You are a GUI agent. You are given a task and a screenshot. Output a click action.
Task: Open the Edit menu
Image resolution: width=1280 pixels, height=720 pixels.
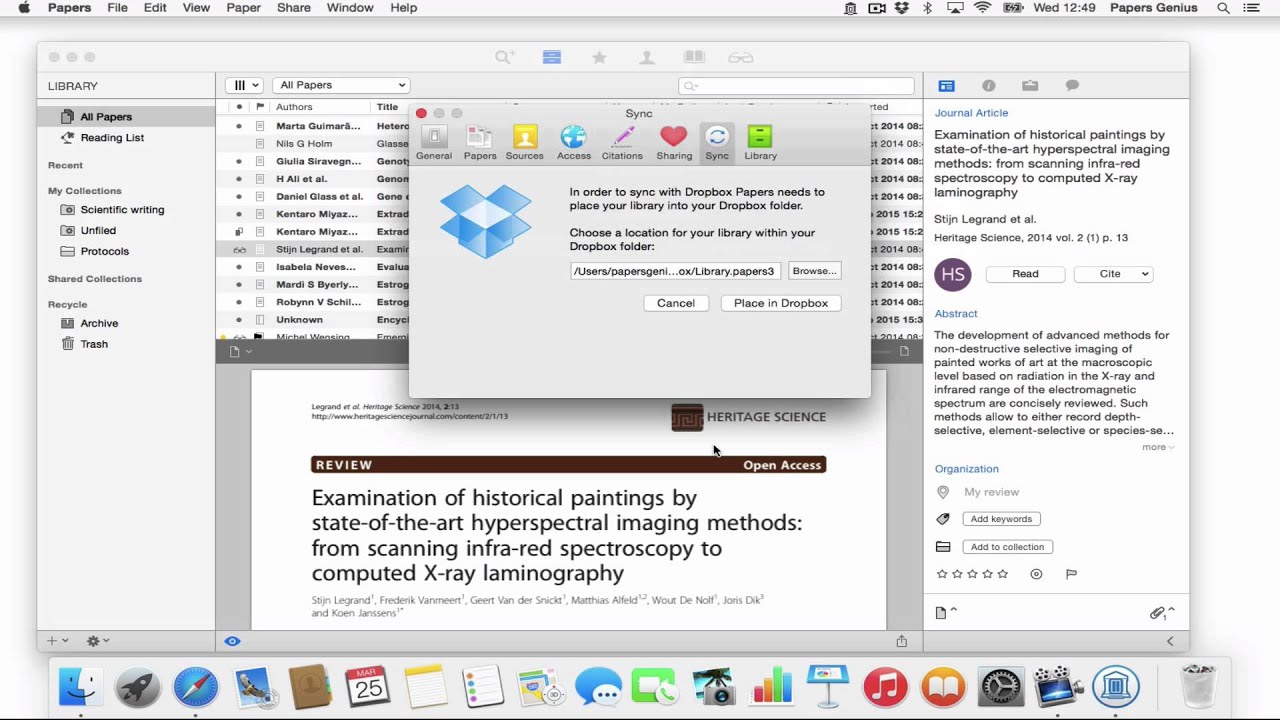click(x=155, y=8)
